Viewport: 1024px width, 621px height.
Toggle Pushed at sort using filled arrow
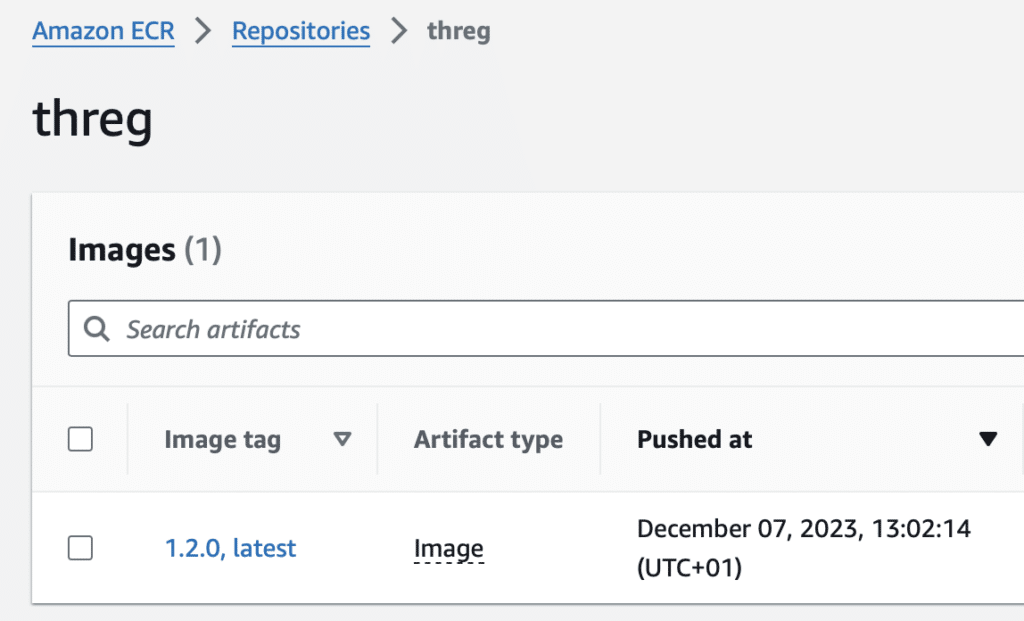coord(988,439)
